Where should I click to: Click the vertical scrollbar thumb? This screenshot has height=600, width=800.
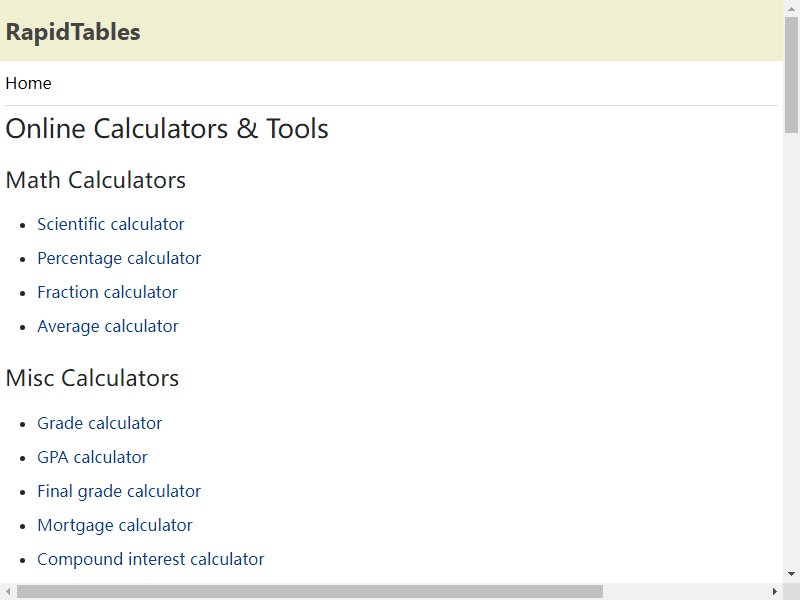791,74
